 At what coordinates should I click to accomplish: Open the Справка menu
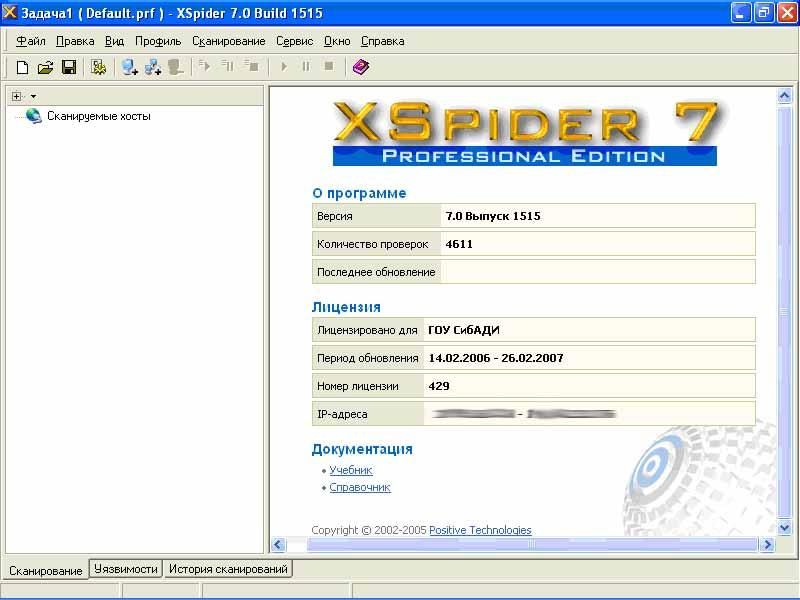pyautogui.click(x=383, y=41)
